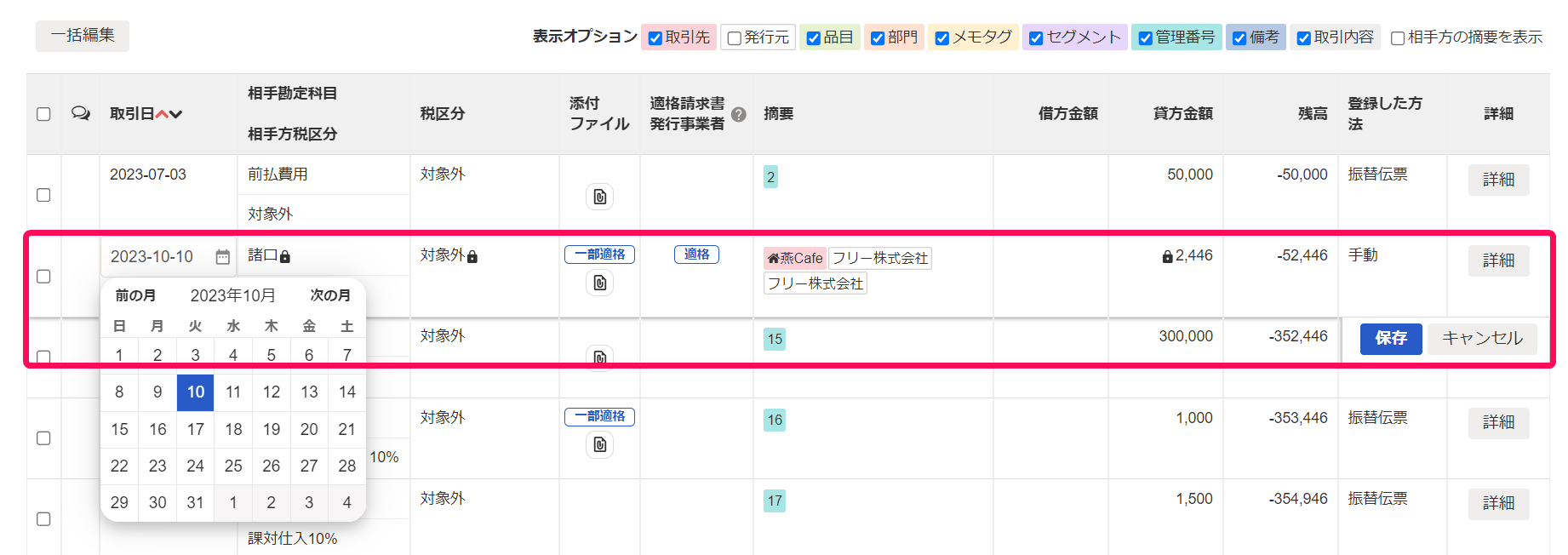Open 詳細 for the 2023-07-03 row
Image resolution: width=1568 pixels, height=555 pixels.
tap(1498, 180)
